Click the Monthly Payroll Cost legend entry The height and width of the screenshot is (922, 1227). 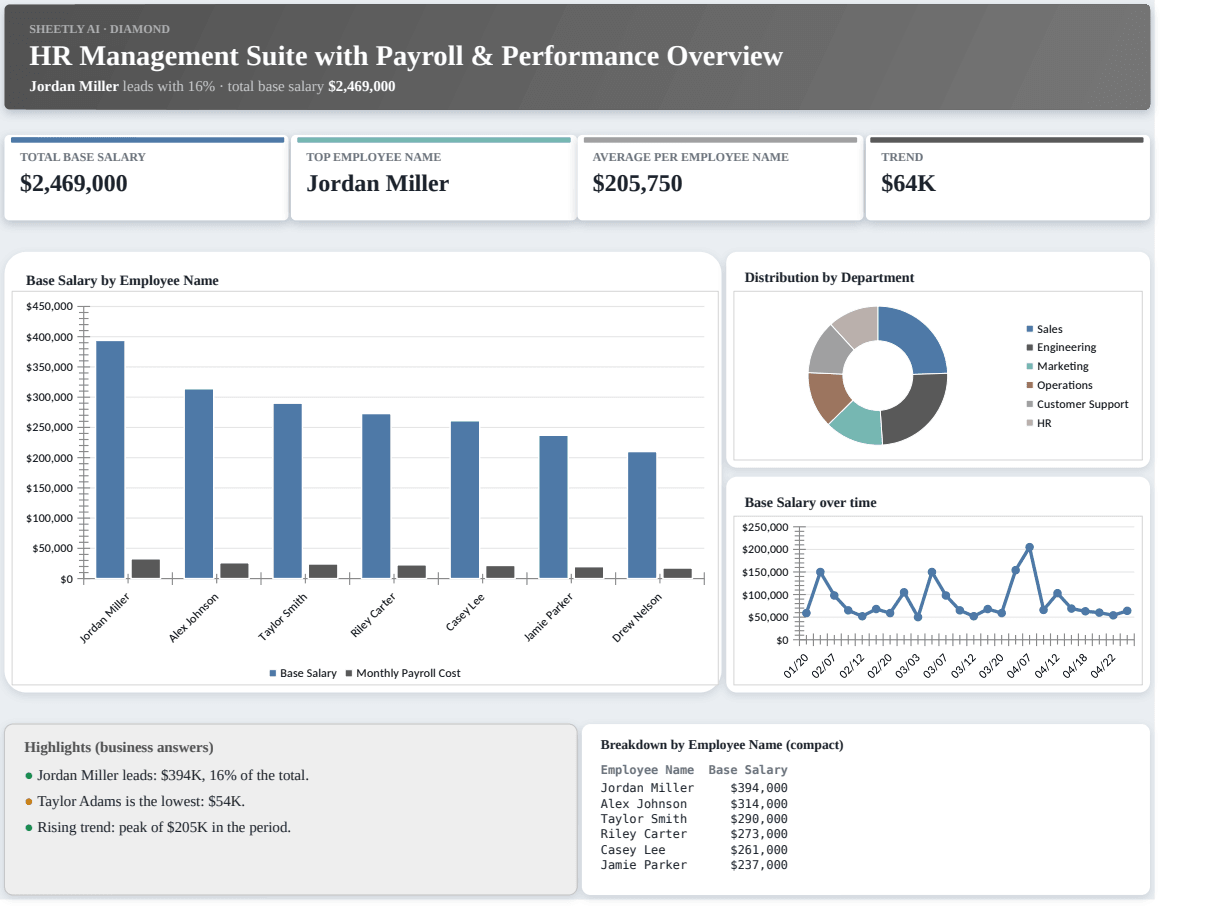(403, 673)
